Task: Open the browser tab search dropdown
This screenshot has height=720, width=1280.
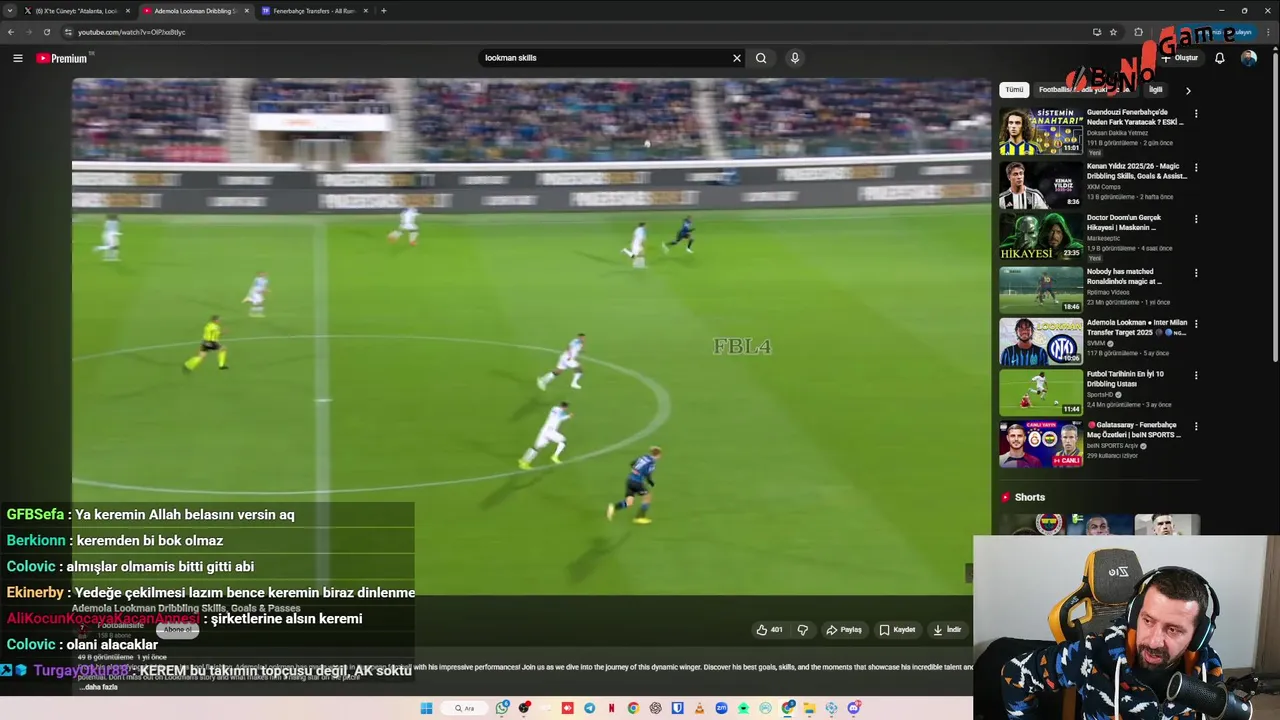Action: point(10,11)
